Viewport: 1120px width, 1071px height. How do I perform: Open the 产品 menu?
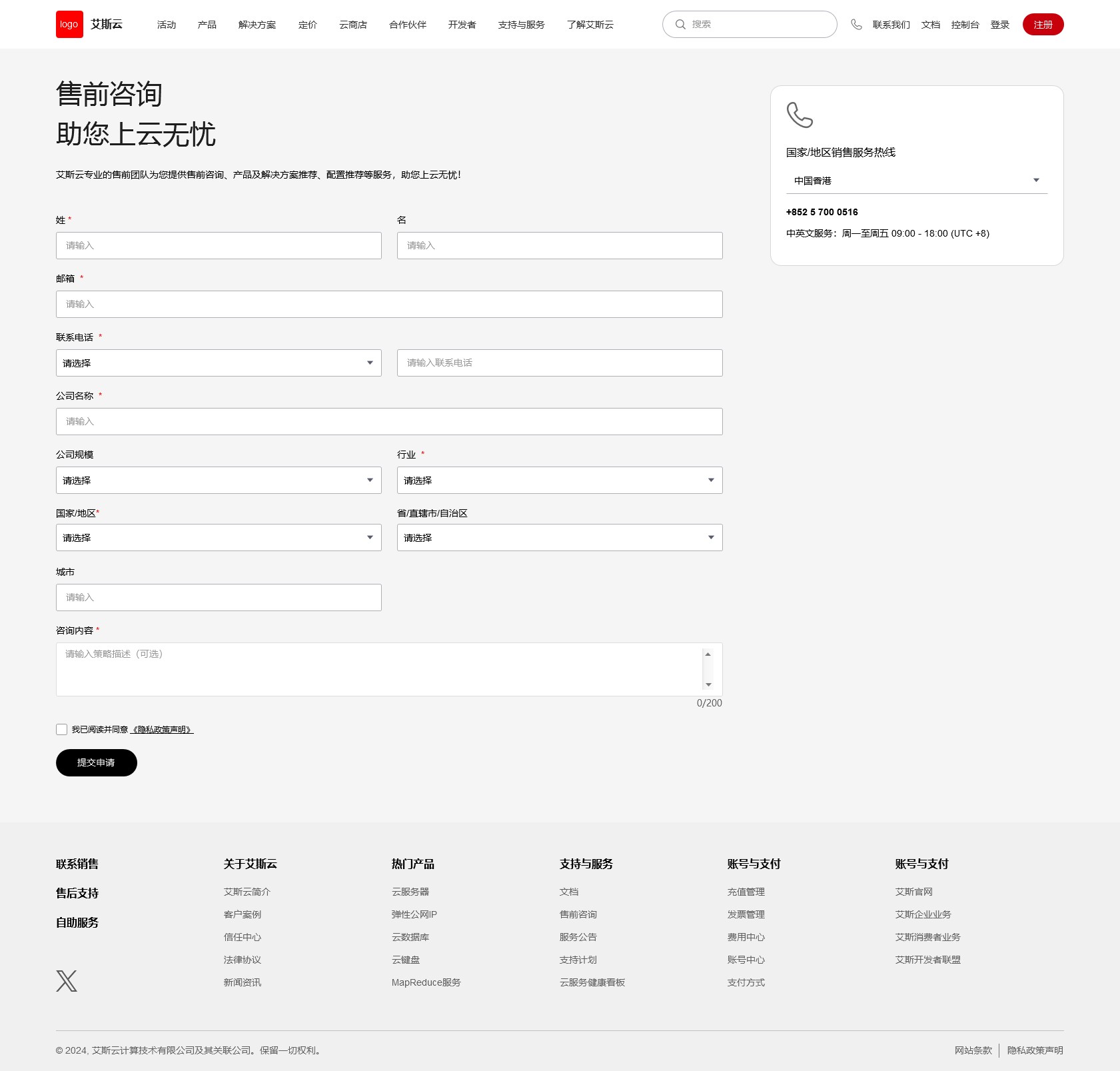(207, 25)
